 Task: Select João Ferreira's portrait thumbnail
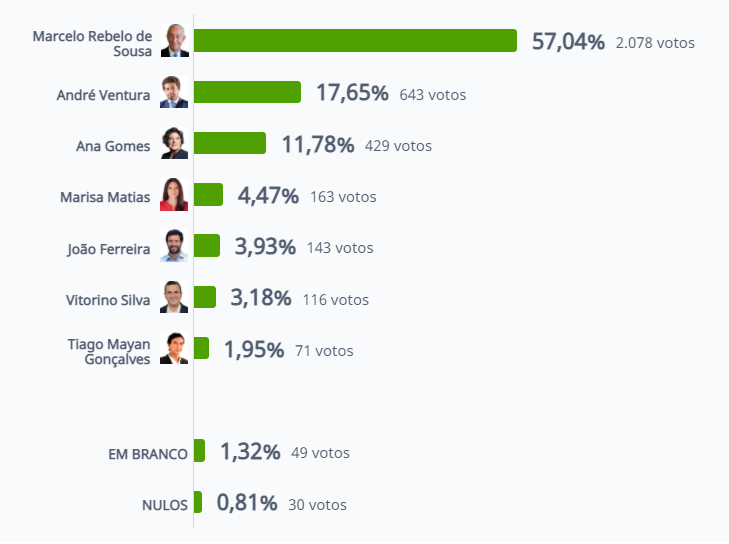[174, 245]
